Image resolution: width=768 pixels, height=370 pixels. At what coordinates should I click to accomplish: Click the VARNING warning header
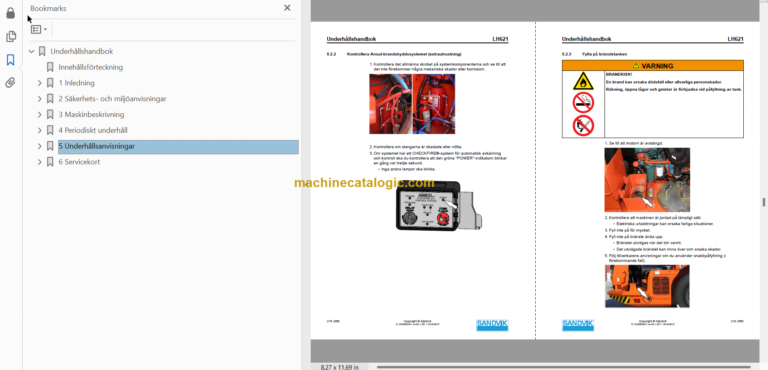[x=652, y=66]
